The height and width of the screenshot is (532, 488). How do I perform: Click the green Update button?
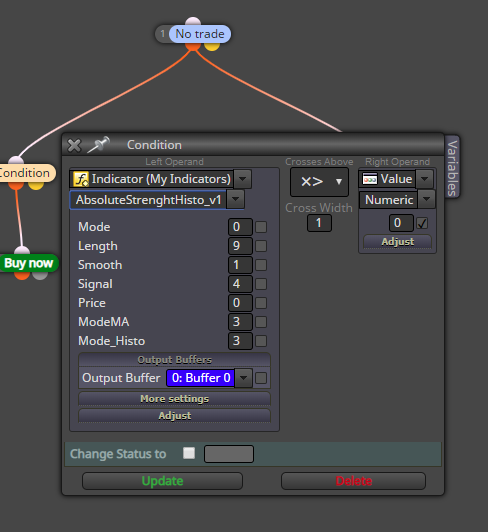click(162, 481)
